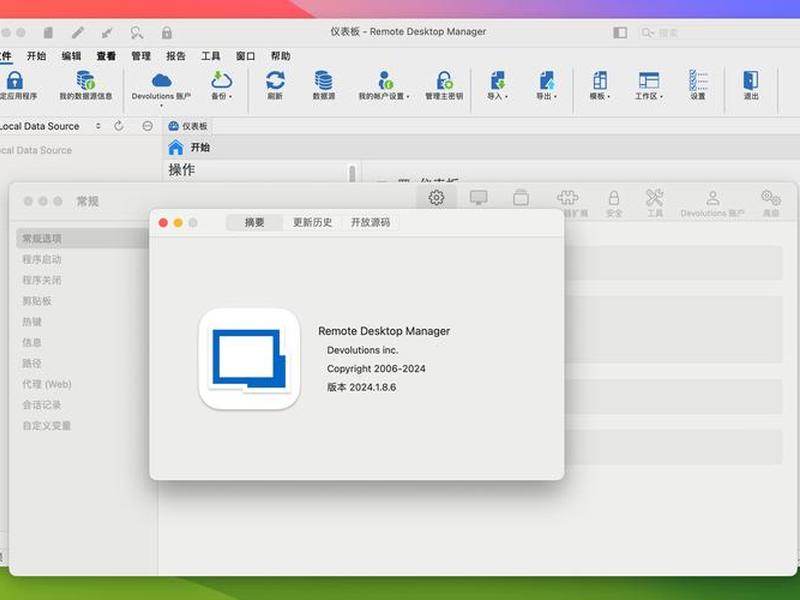Select the monitor icon in settings toolbar
Image resolution: width=800 pixels, height=600 pixels.
pyautogui.click(x=479, y=197)
